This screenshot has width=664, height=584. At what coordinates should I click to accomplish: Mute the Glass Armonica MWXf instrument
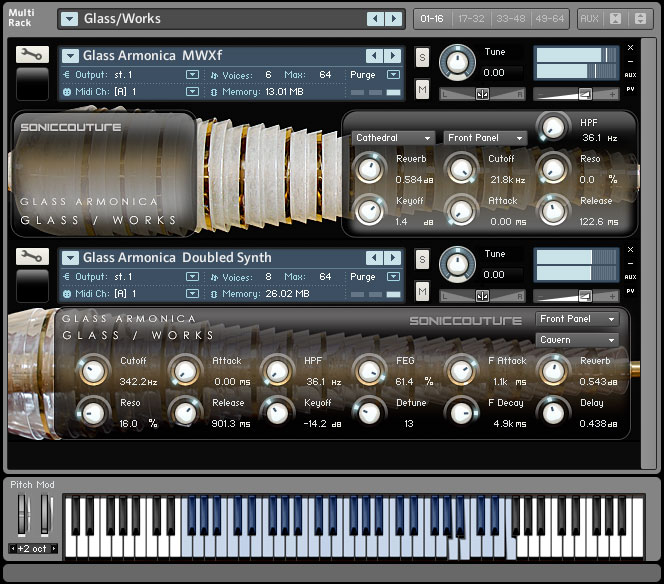point(422,89)
